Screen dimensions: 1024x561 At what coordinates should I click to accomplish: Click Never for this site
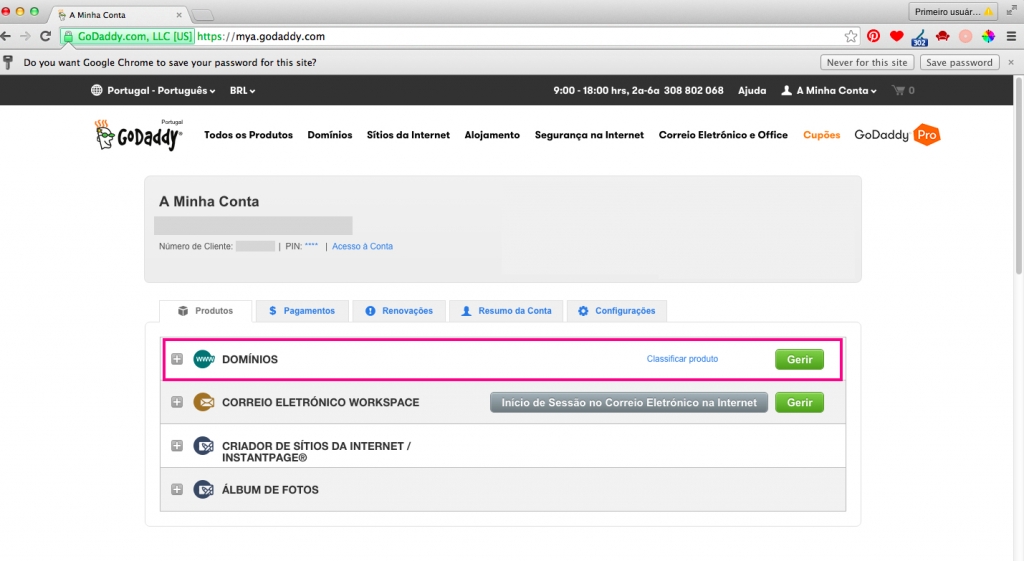coord(867,63)
